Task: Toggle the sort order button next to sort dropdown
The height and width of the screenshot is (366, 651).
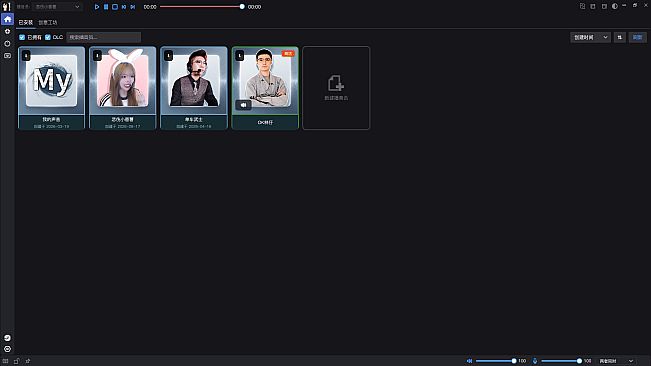Action: click(x=620, y=37)
